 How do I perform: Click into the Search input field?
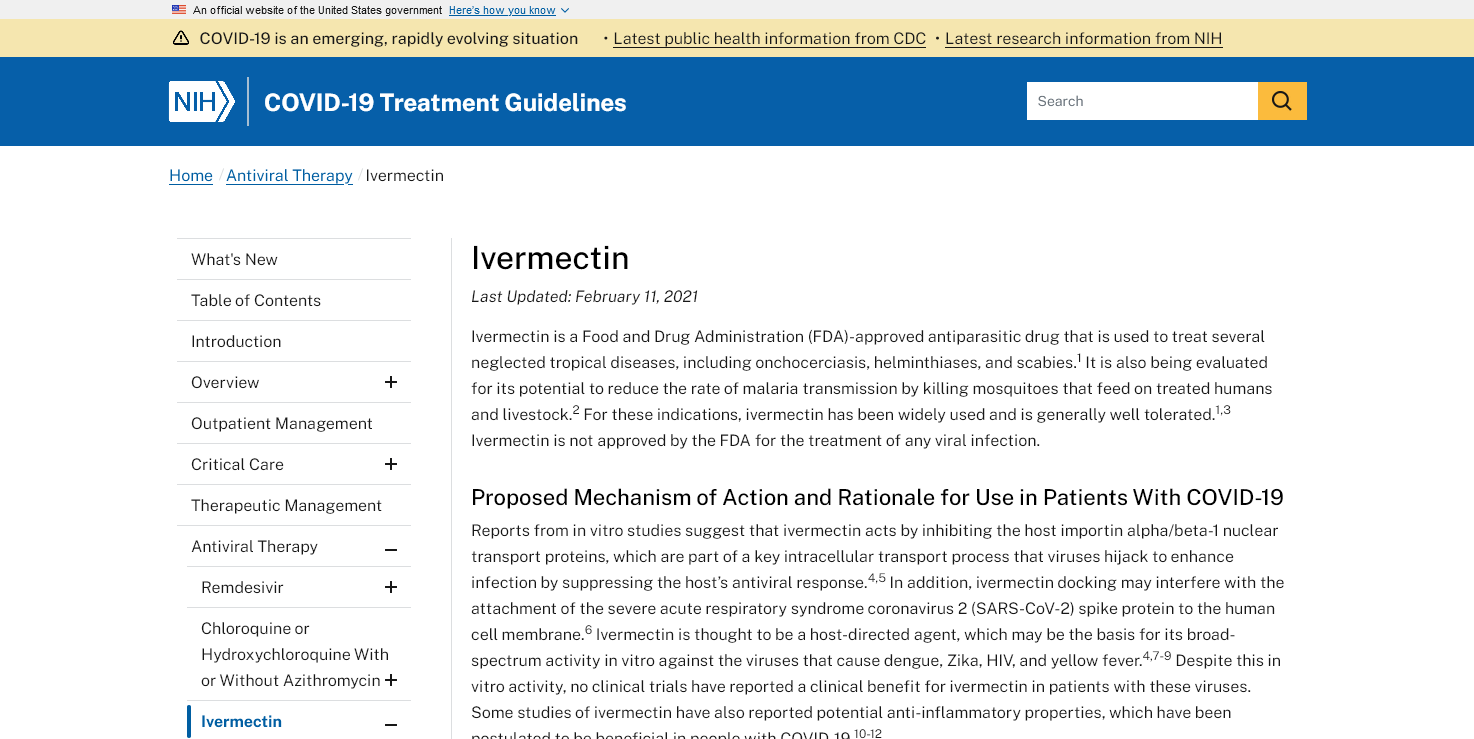(x=1142, y=101)
